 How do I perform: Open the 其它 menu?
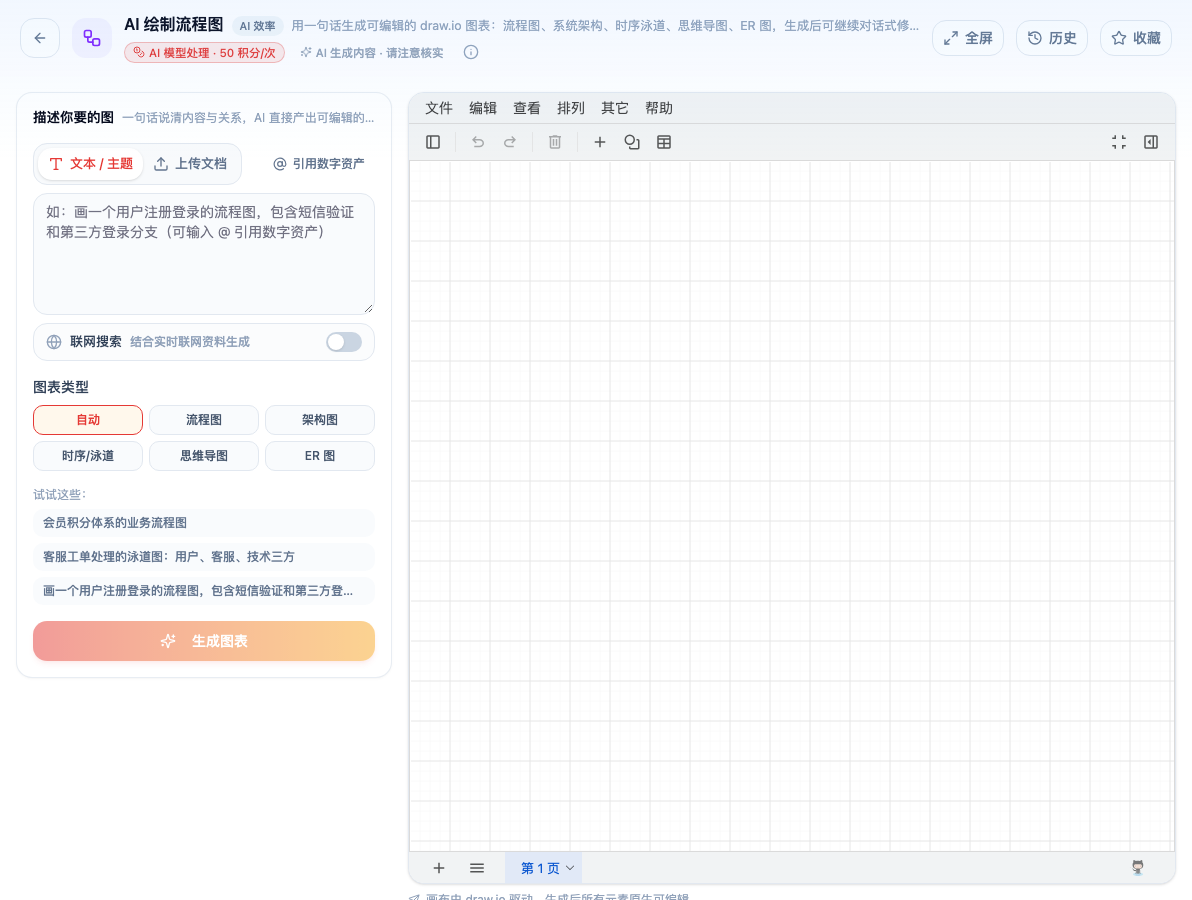point(615,108)
